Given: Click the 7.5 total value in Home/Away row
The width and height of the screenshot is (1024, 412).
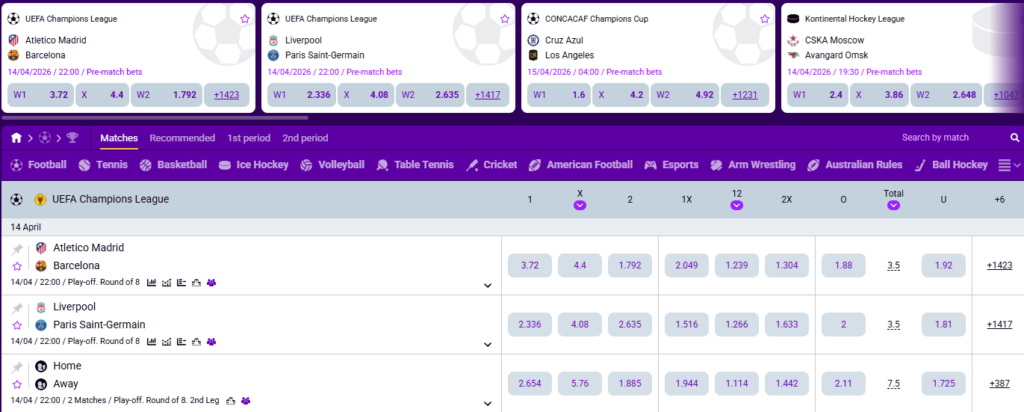Looking at the screenshot, I should (x=893, y=383).
